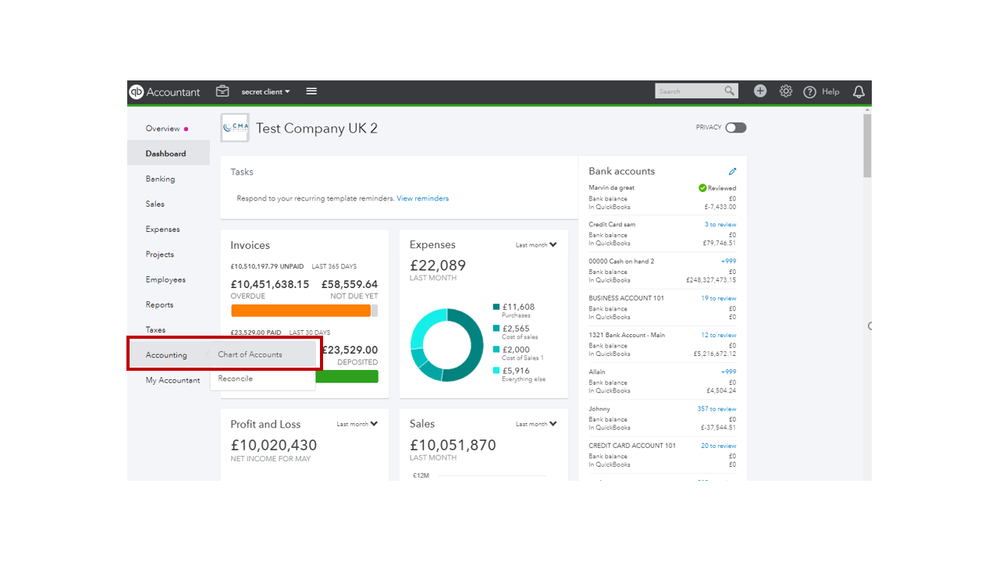Click the 20 to review link
Screen dimensions: 999x562
click(719, 446)
